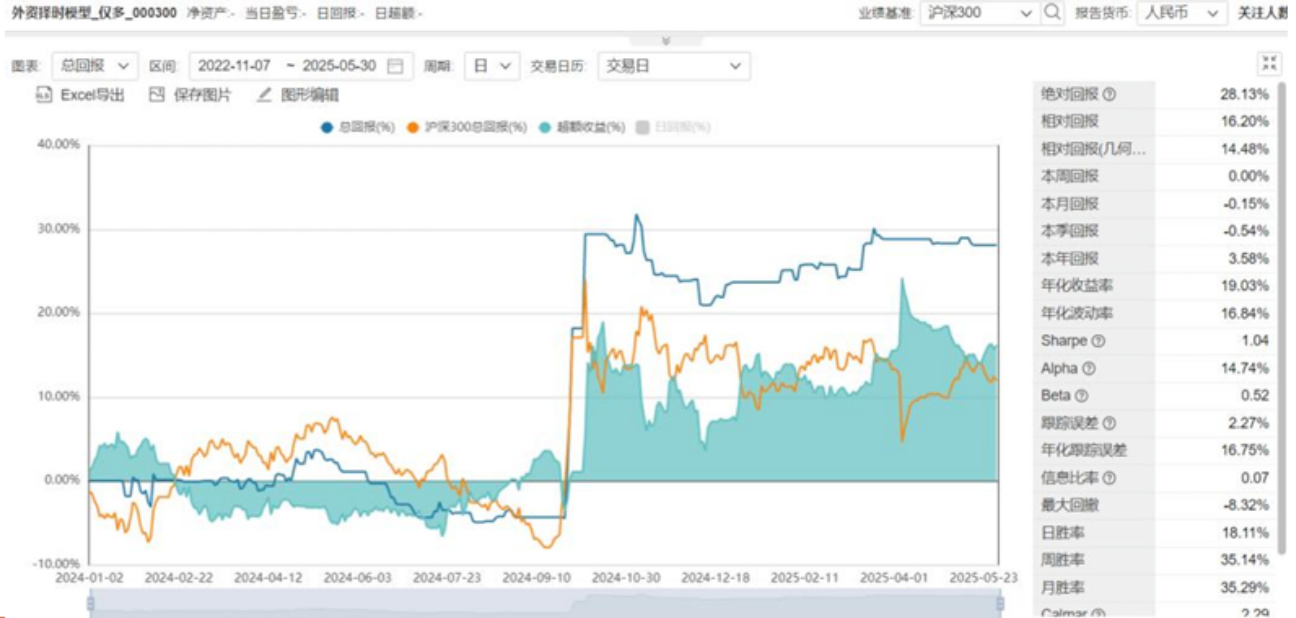
Task: Click the 图形编辑 chart edit button
Action: click(x=298, y=95)
